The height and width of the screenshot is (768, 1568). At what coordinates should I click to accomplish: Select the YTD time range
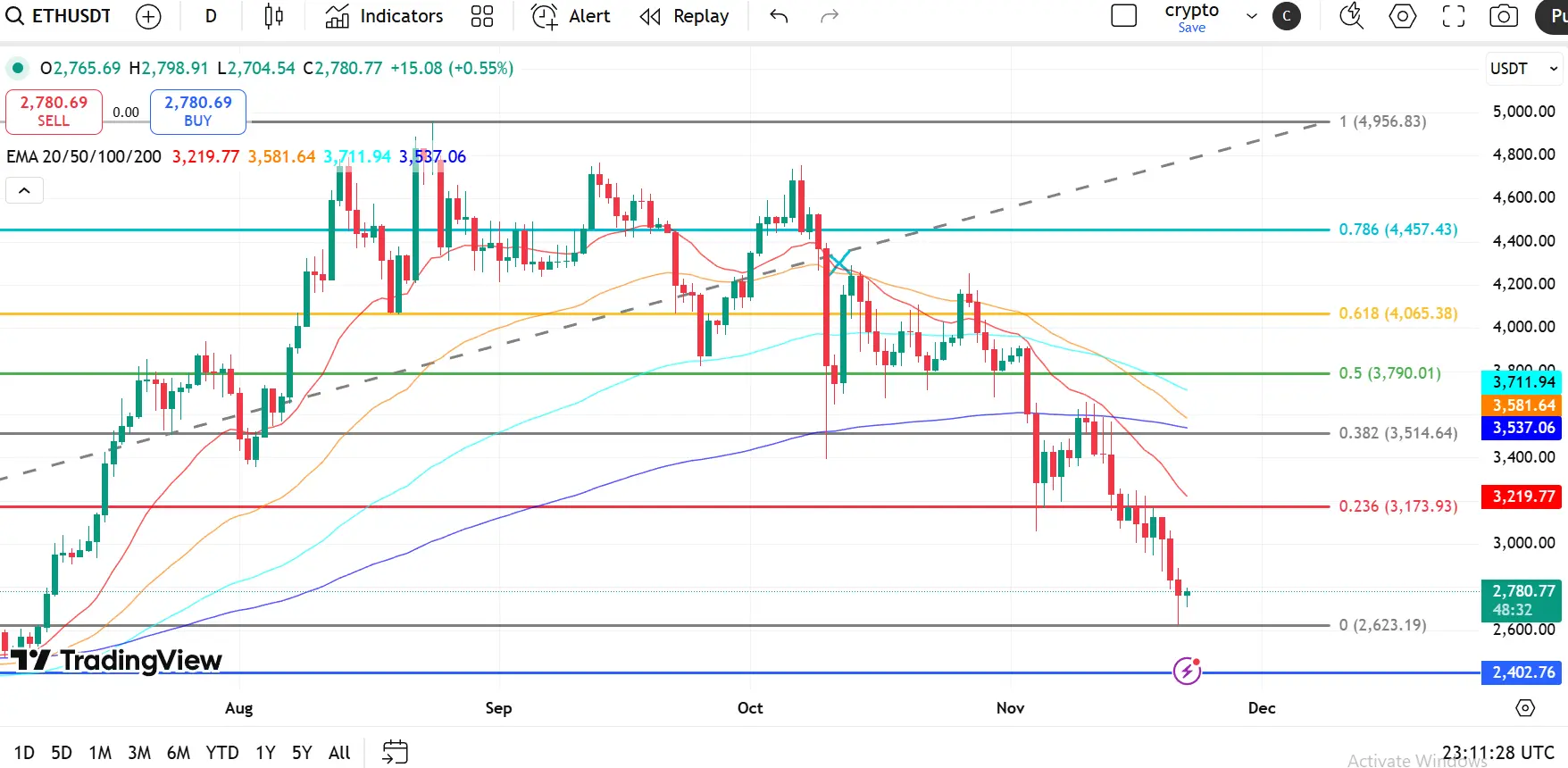coord(222,753)
